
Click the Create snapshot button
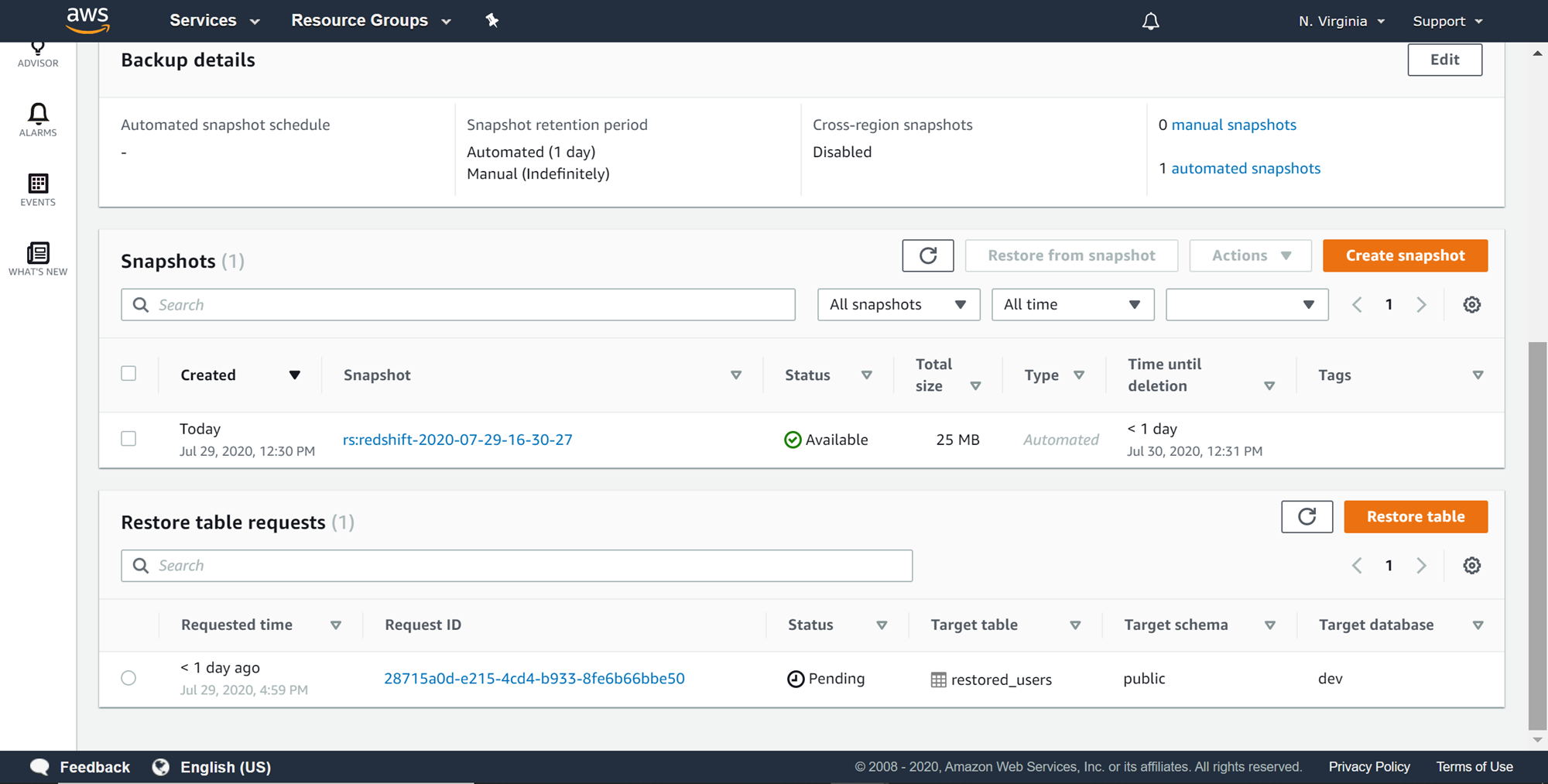pyautogui.click(x=1405, y=255)
